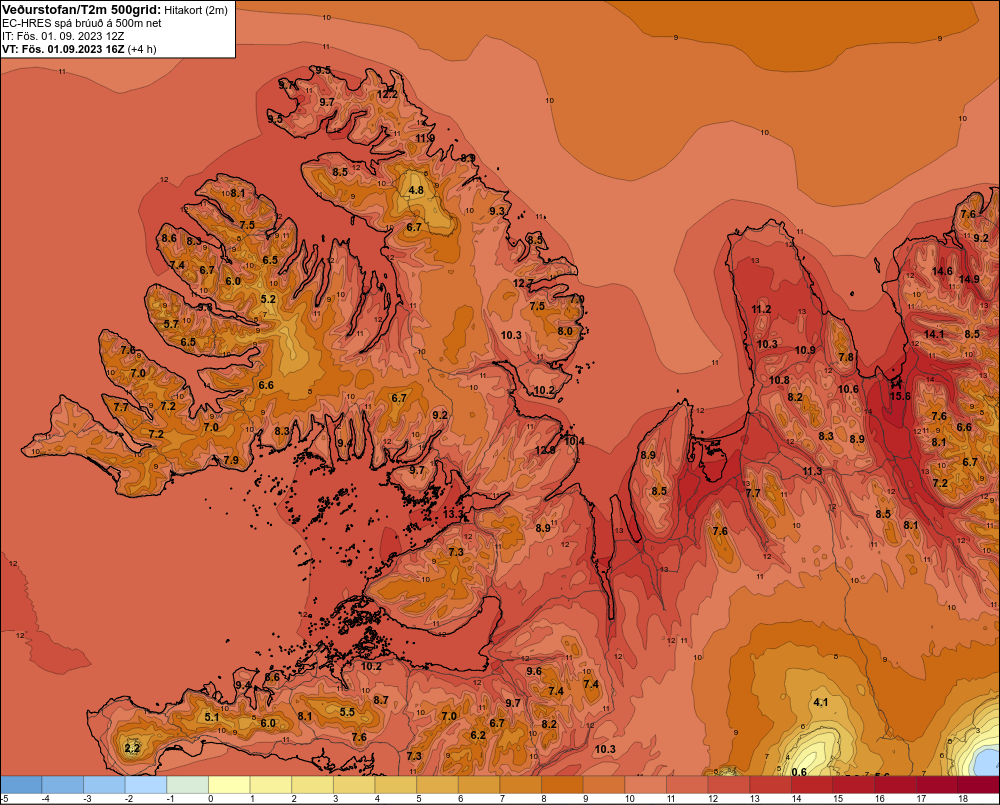Click the 0.6 temperature value
The image size is (1000, 805).
pyautogui.click(x=798, y=772)
